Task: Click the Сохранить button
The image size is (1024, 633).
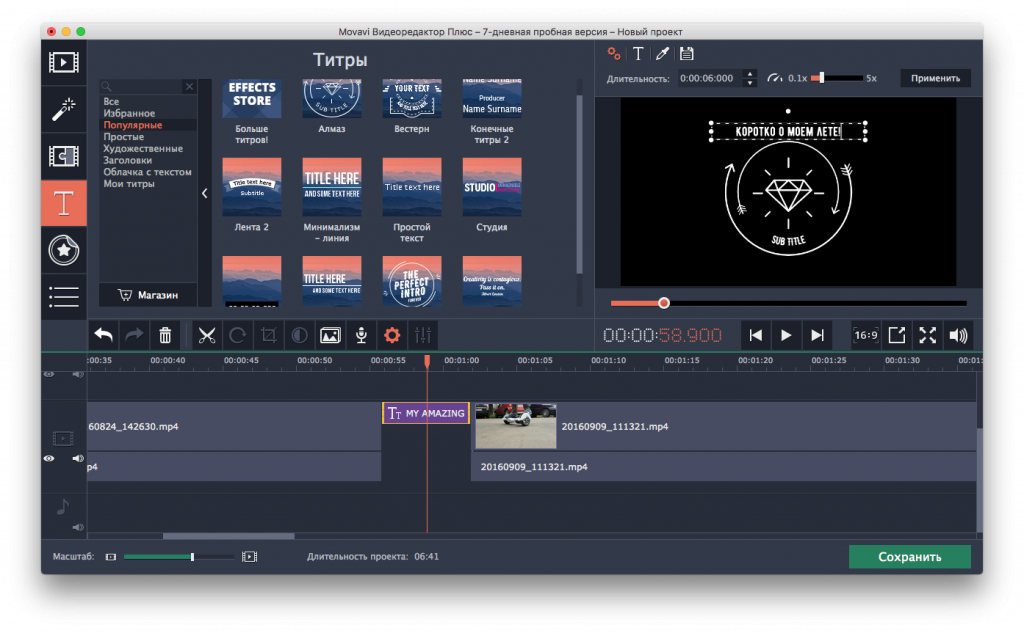Action: pyautogui.click(x=909, y=557)
